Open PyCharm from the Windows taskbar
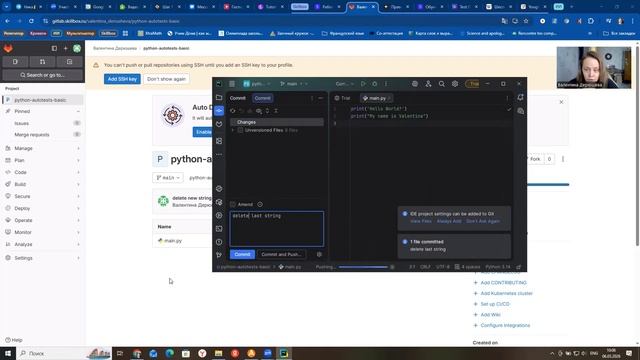This screenshot has height=360, width=640. (284, 353)
